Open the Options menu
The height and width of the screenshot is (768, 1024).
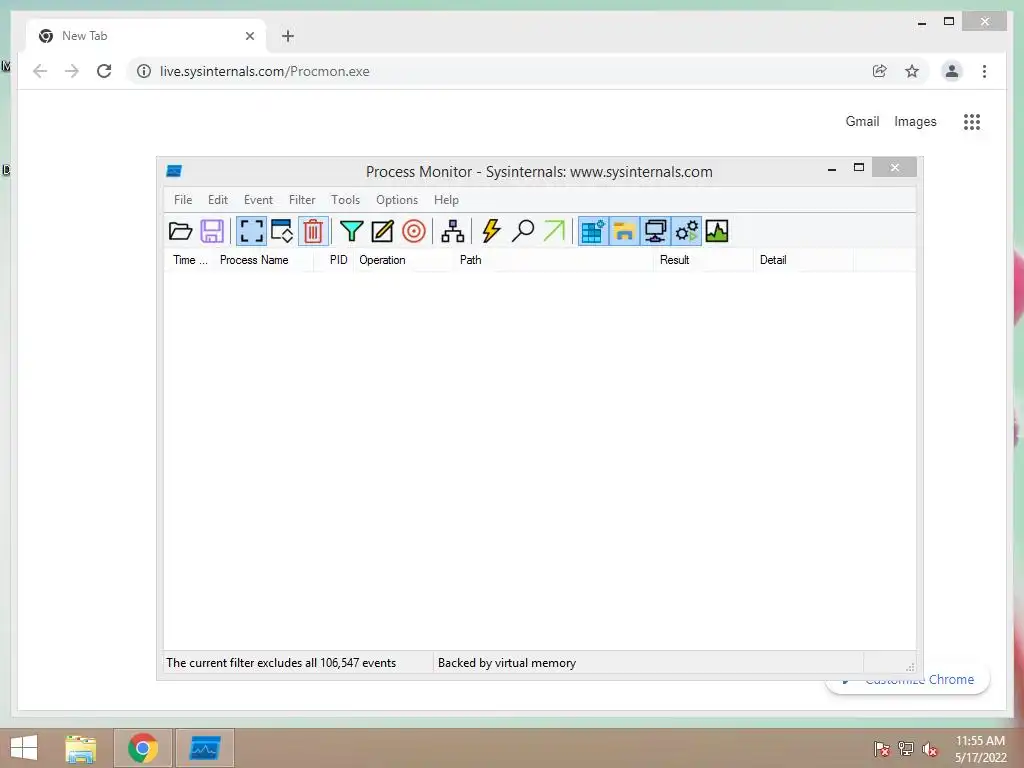pos(396,200)
